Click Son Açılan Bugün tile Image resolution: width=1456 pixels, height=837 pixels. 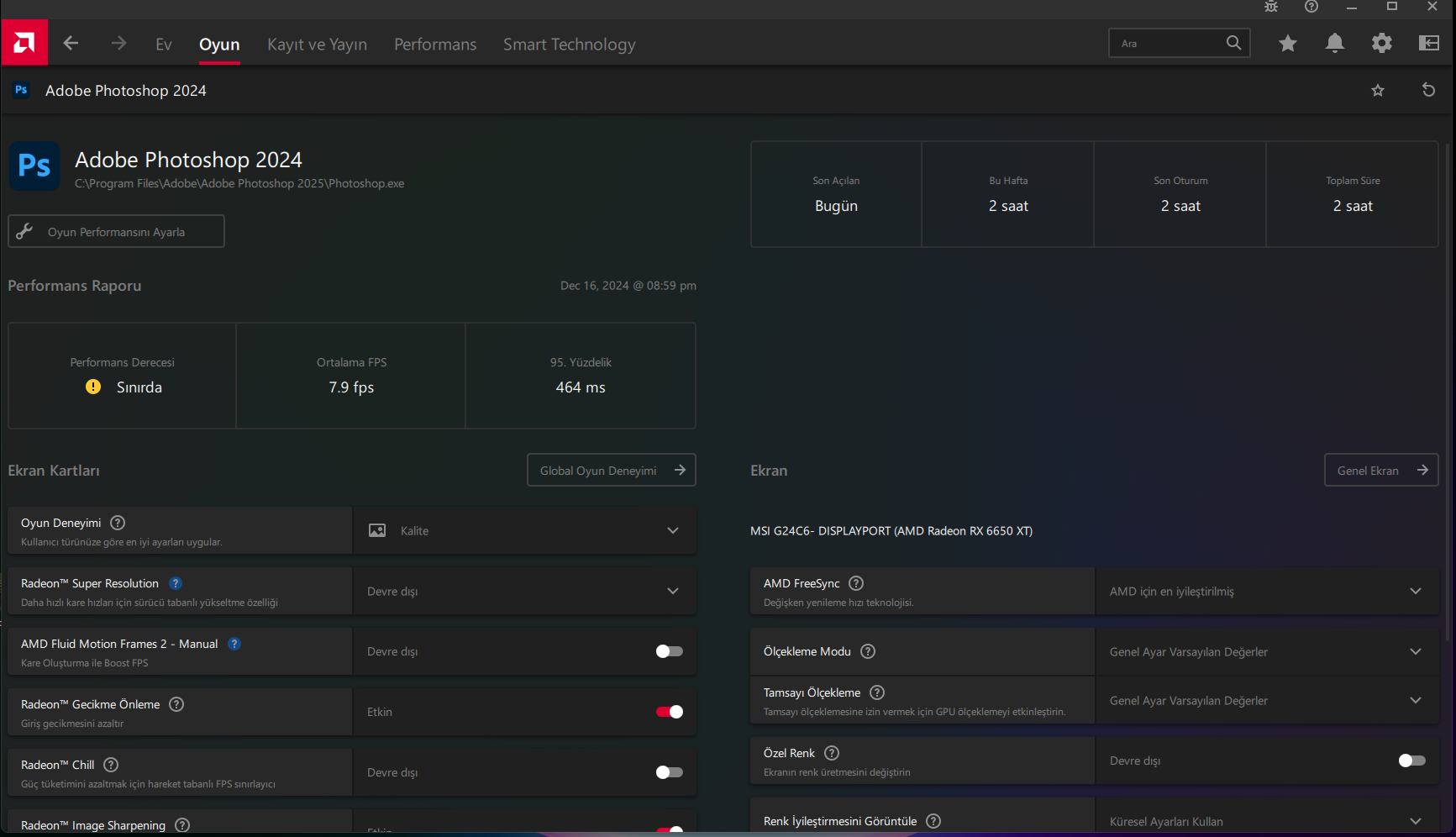coord(836,194)
